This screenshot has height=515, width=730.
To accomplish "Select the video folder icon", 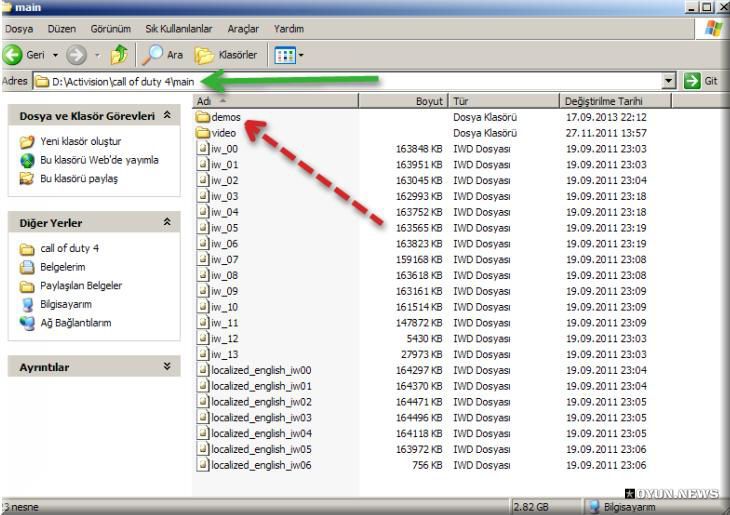I will 203,133.
